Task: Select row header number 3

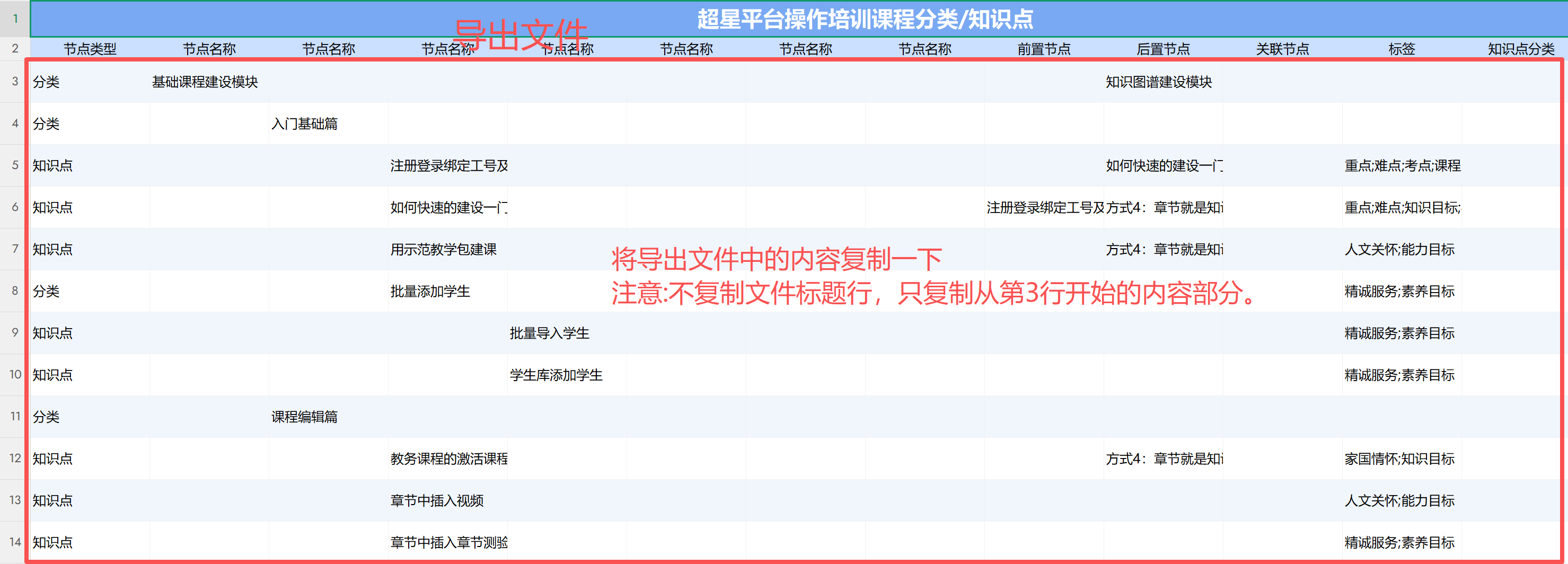Action: point(15,81)
